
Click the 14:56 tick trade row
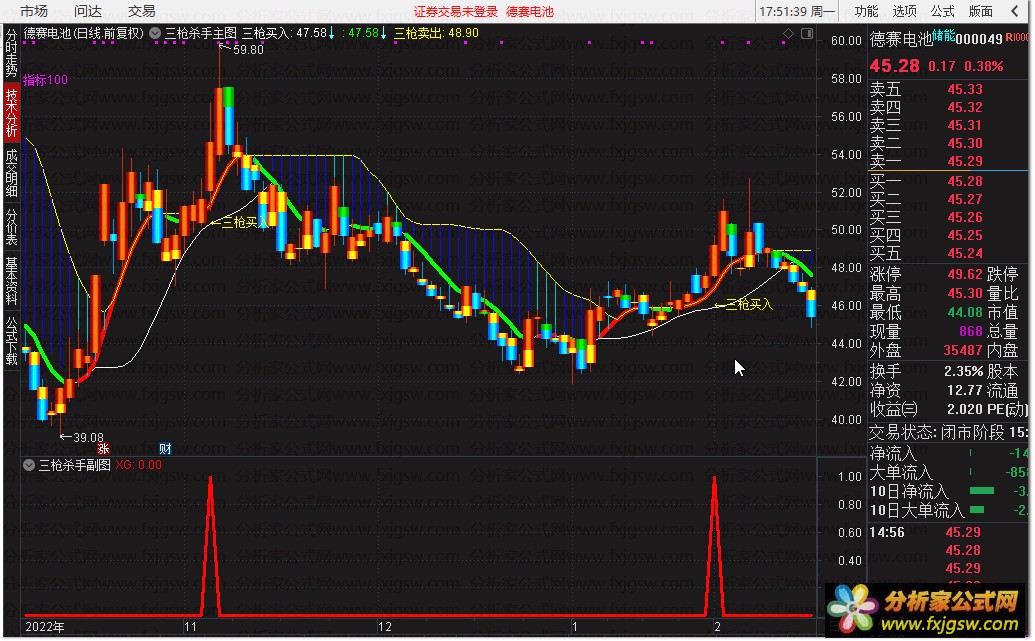(x=948, y=532)
